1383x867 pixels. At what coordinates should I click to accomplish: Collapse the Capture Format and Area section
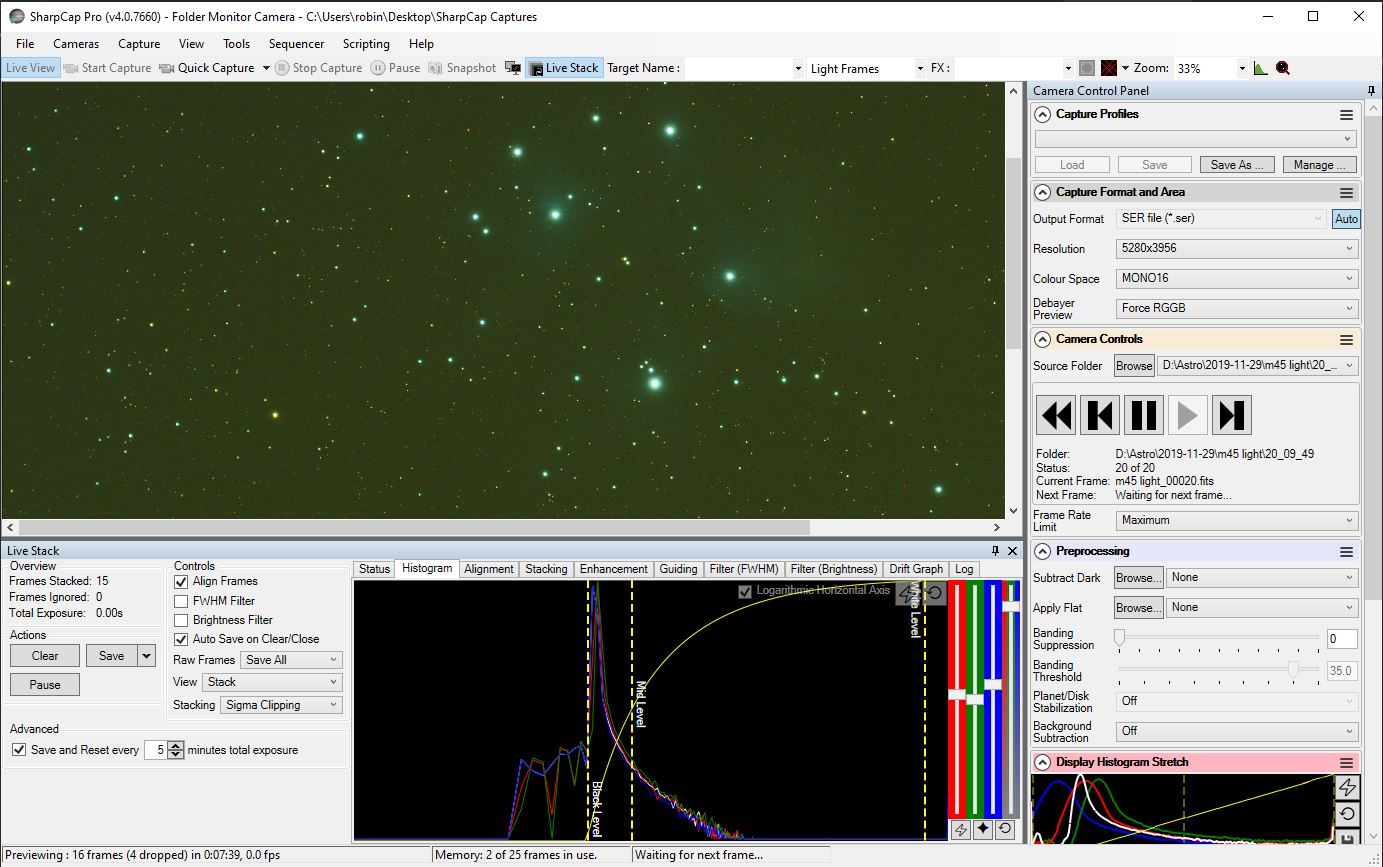1043,192
